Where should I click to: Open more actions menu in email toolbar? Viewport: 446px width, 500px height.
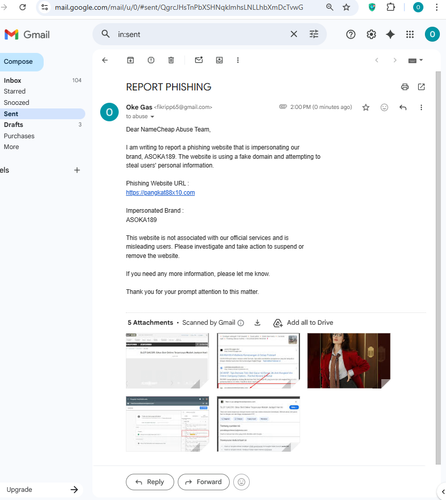238,60
